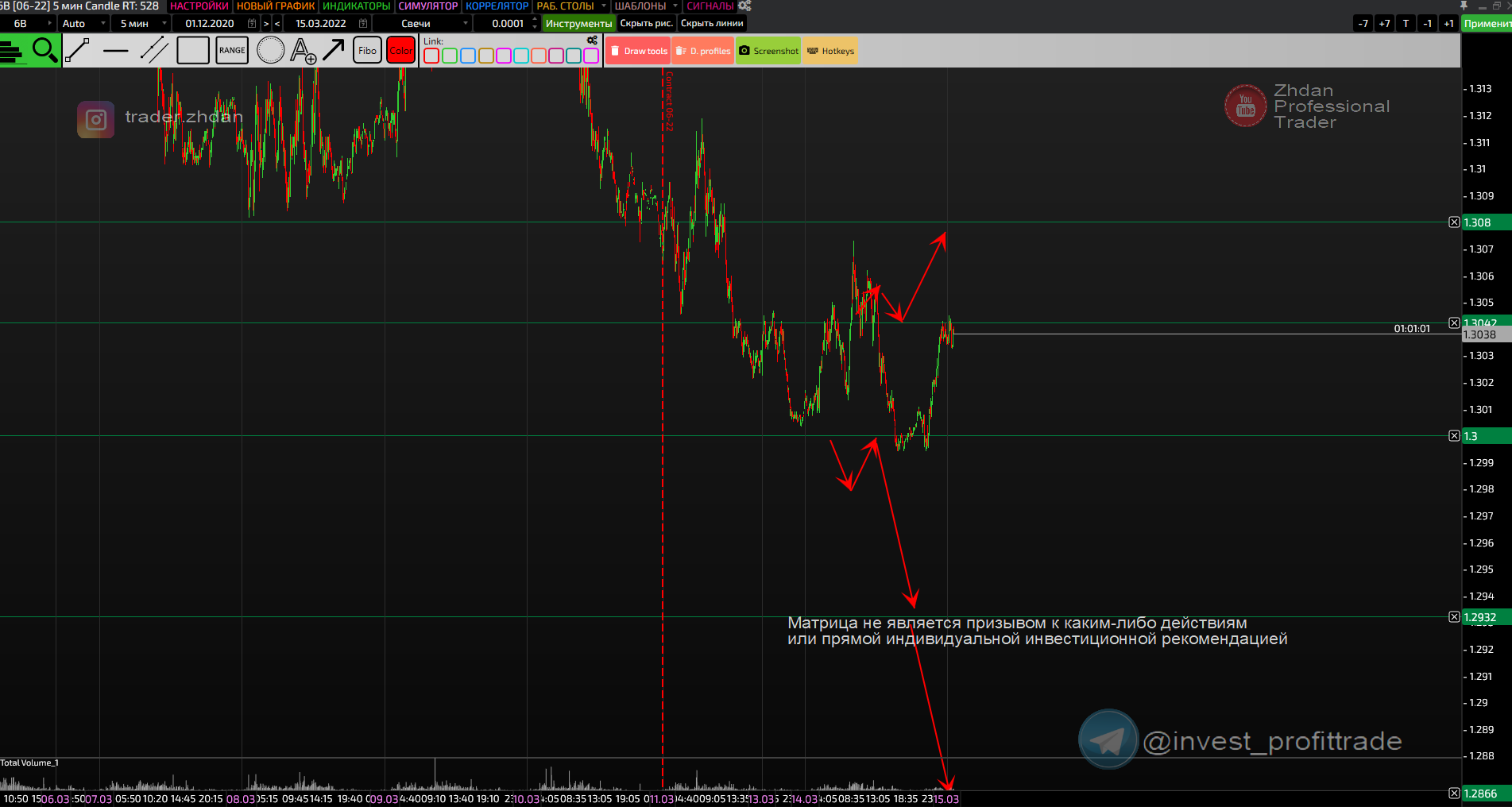Expand the ШАБЛОНЫ dropdown arrow
The image size is (1512, 807).
(675, 6)
